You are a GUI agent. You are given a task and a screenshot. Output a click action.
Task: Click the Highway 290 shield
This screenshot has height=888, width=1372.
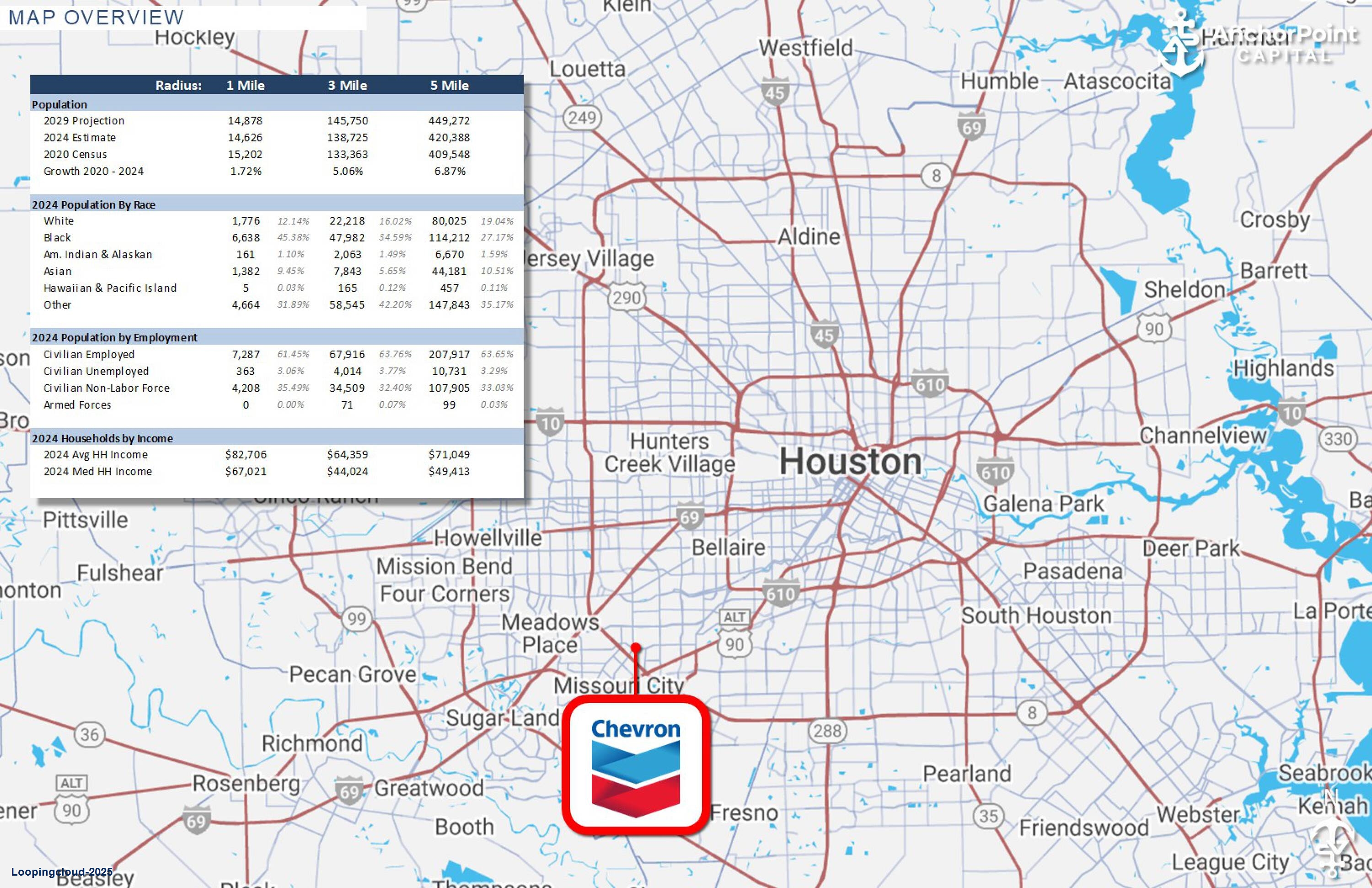tap(627, 297)
